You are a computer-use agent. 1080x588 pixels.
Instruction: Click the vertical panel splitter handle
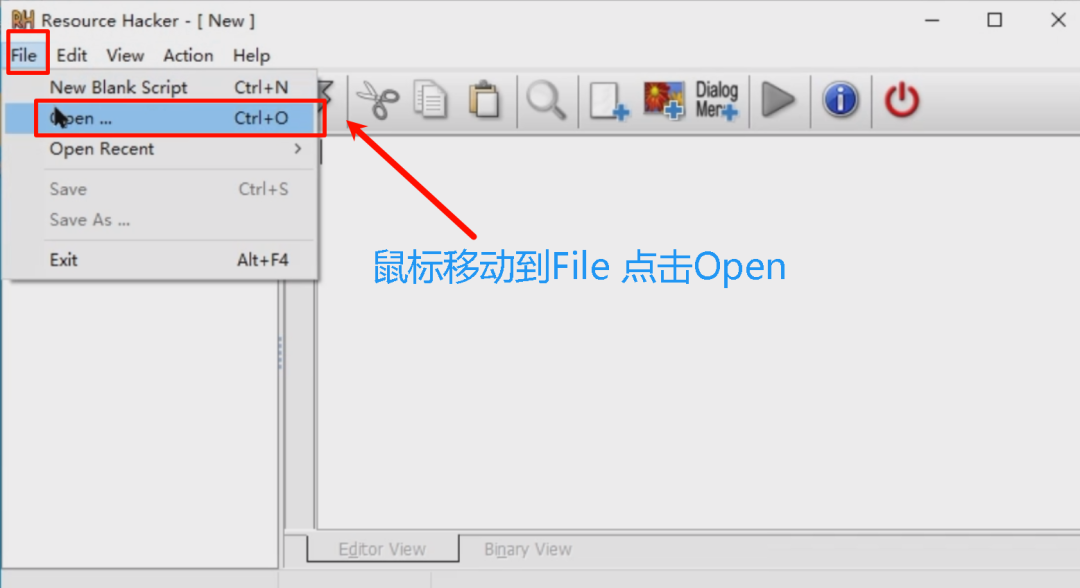pos(280,353)
